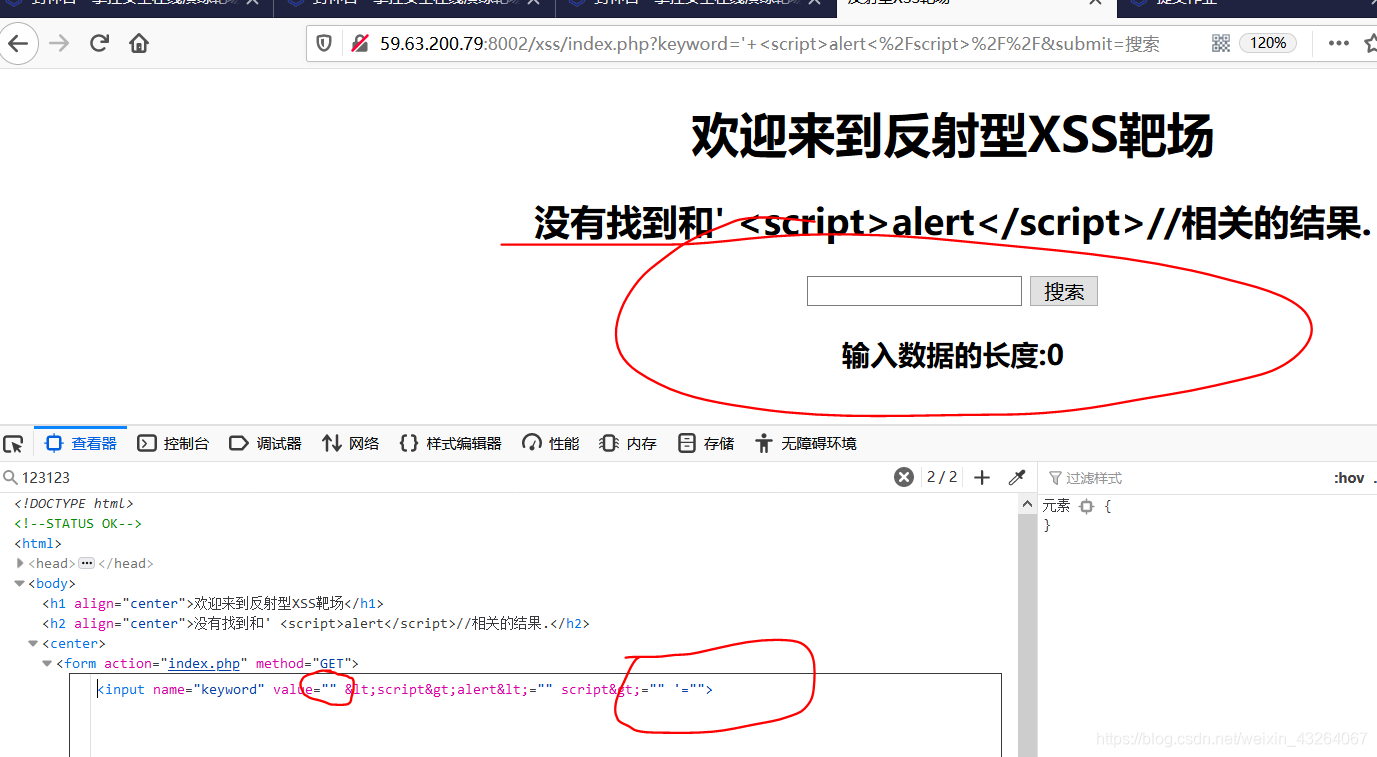Select the <html> node row
Image resolution: width=1377 pixels, height=757 pixels.
click(38, 543)
